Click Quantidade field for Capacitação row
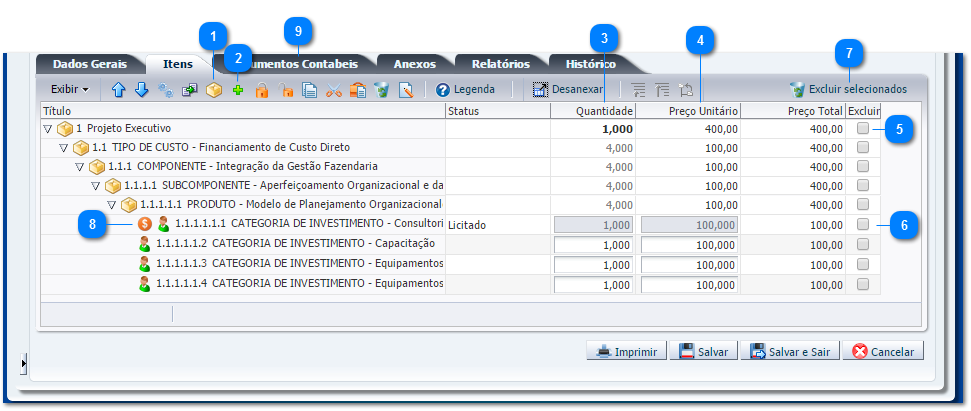The width and height of the screenshot is (971, 411). 594,244
